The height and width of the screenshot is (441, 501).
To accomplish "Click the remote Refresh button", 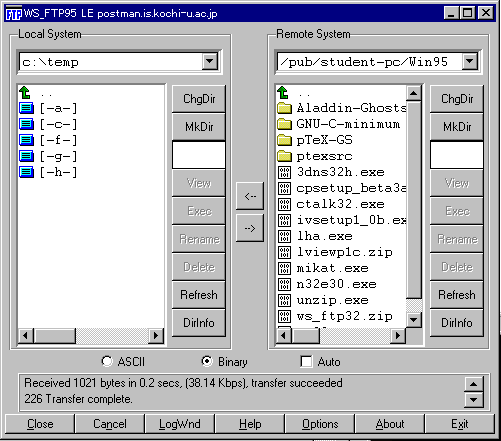I will click(457, 295).
